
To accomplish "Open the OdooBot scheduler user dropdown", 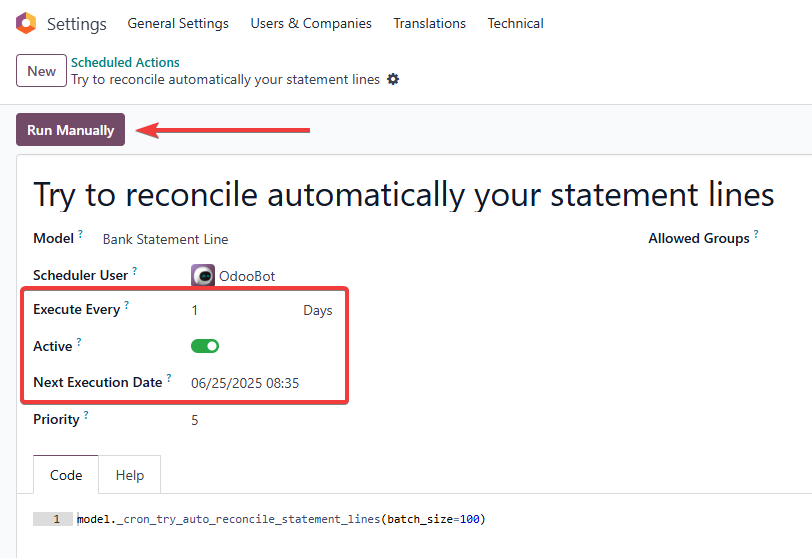I will pyautogui.click(x=247, y=276).
